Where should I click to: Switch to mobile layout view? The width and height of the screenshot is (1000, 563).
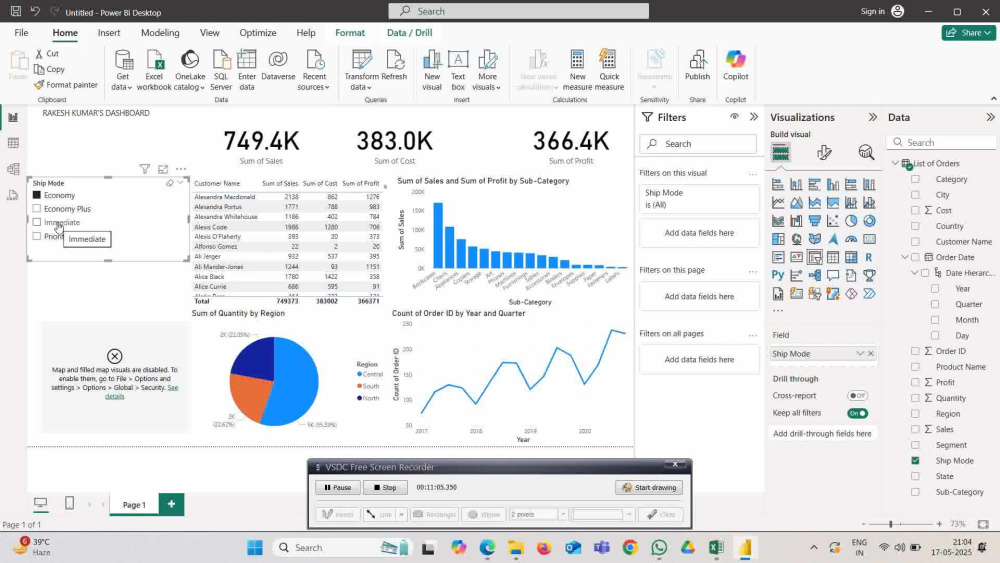pyautogui.click(x=70, y=504)
